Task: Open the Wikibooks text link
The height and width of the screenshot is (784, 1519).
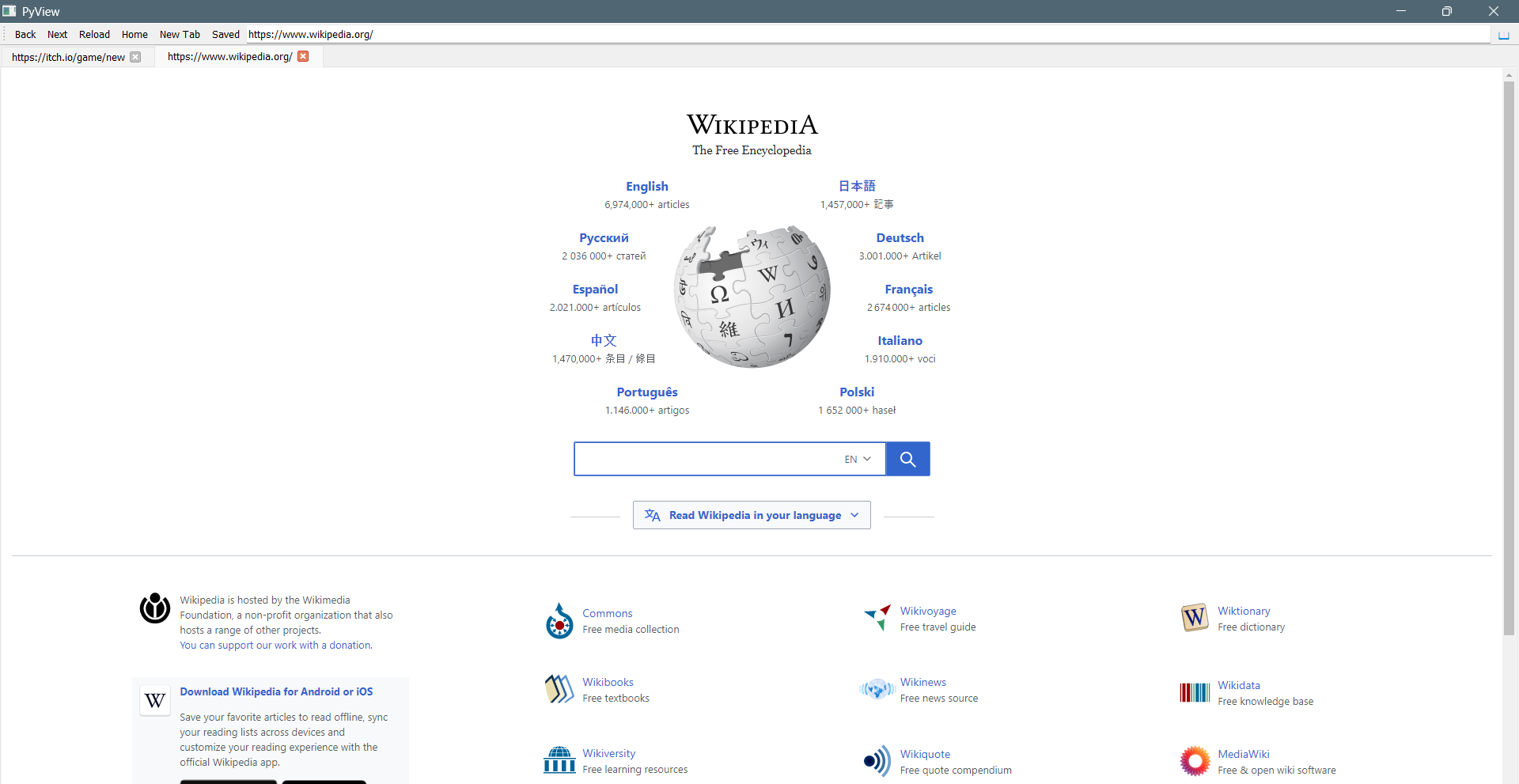Action: coord(608,682)
